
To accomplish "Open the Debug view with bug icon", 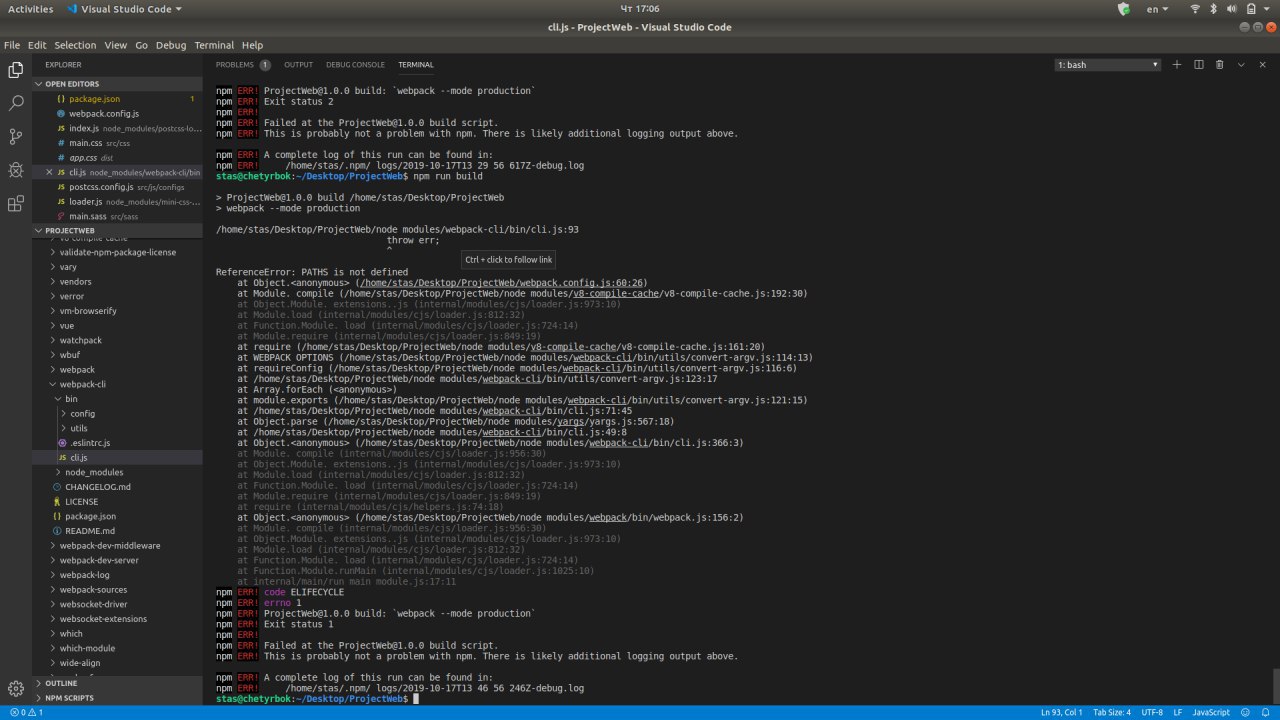I will 16,170.
